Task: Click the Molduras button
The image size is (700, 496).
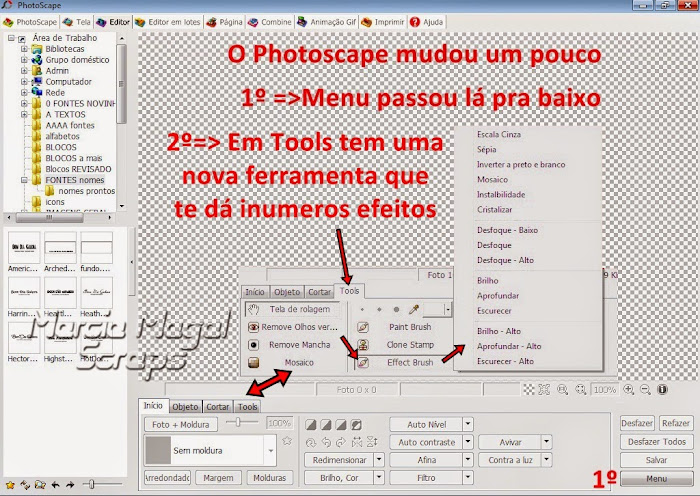Action: click(x=270, y=478)
